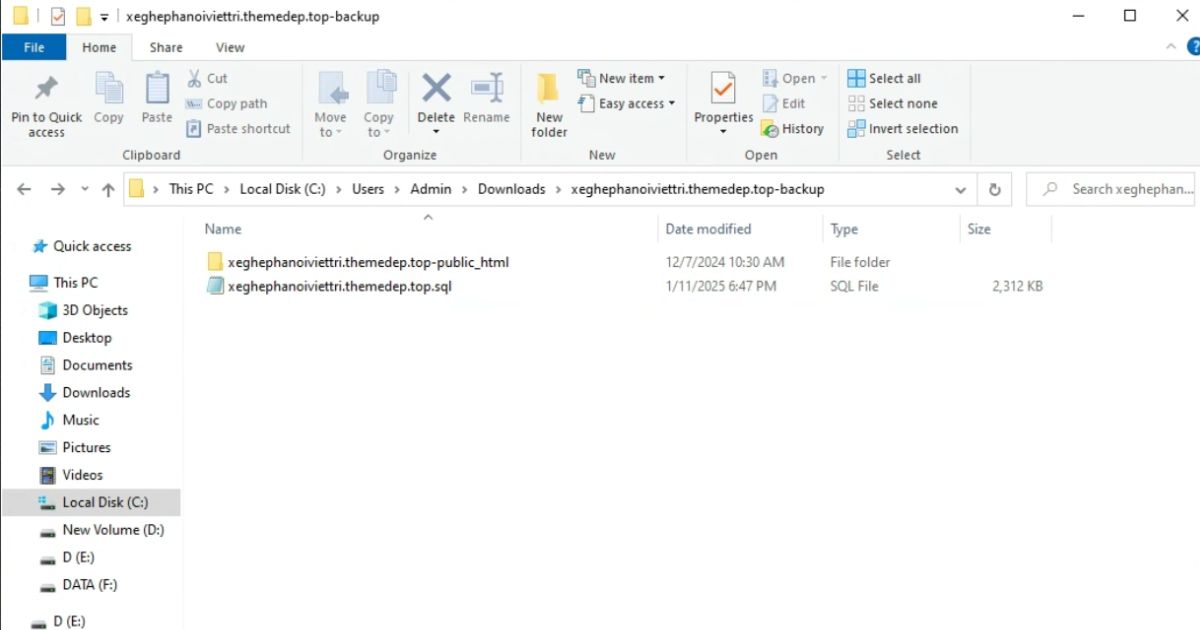Switch to the View ribbon tab
The image size is (1200, 630).
click(x=230, y=47)
